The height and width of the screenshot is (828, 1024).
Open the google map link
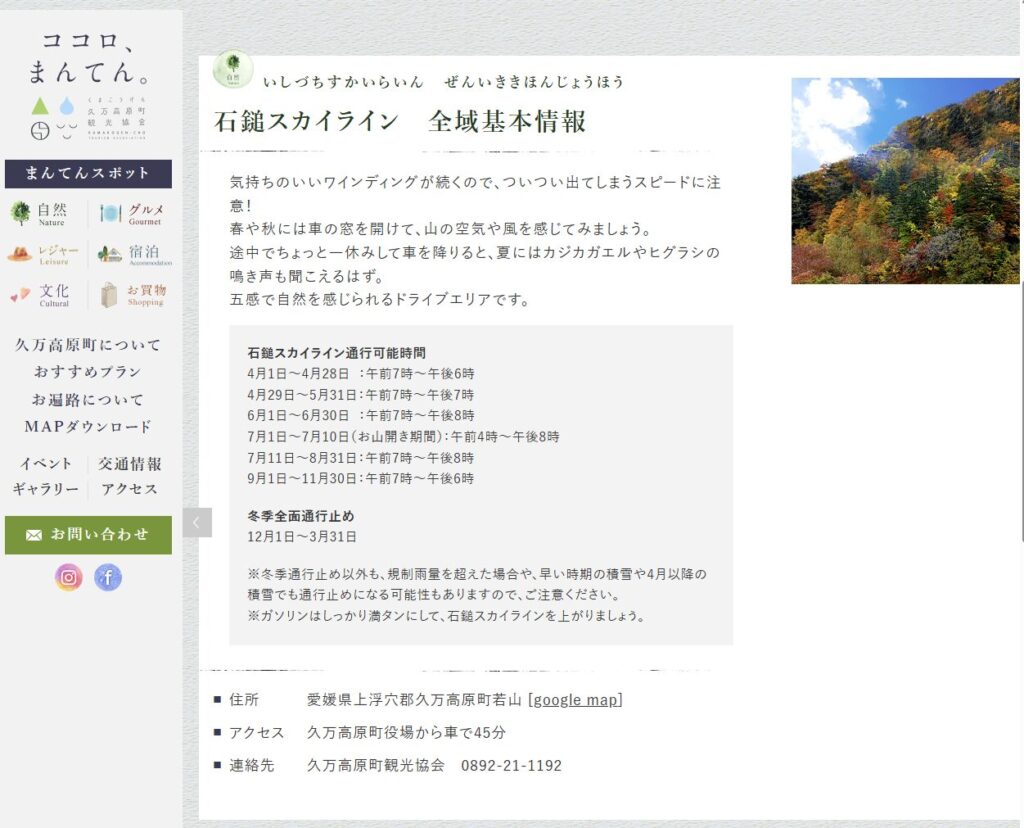575,700
